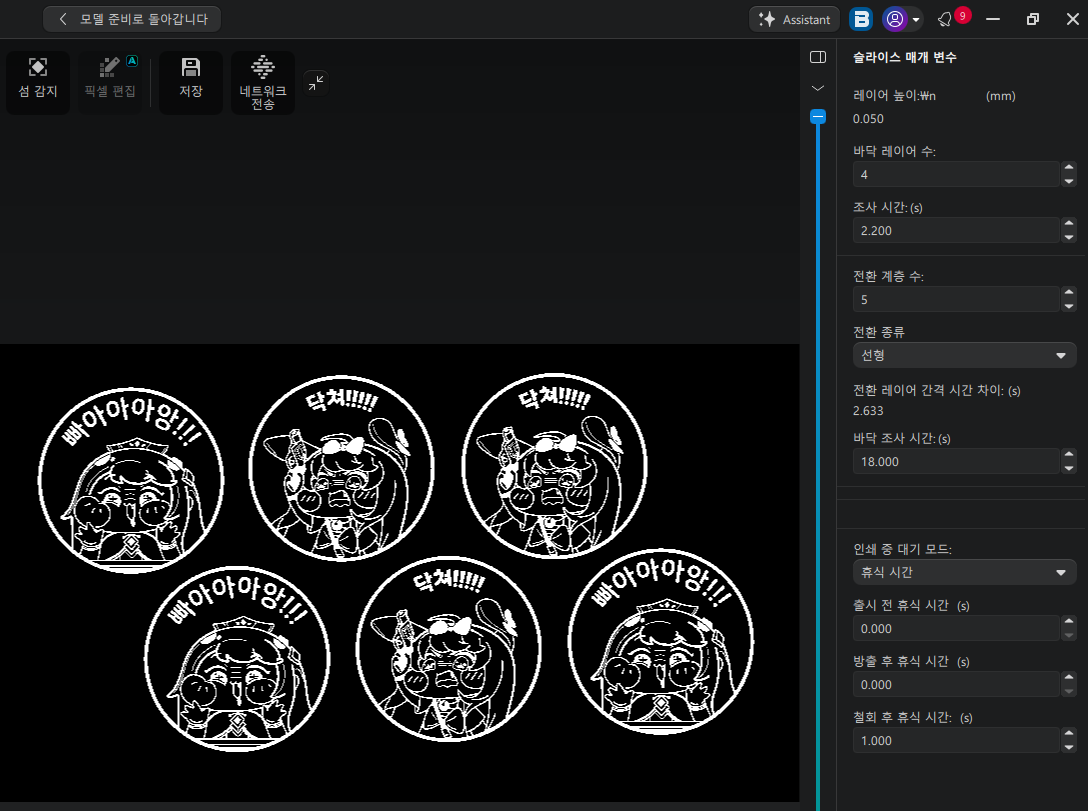The width and height of the screenshot is (1088, 811).
Task: Open the user account avatar menu
Action: (x=894, y=19)
